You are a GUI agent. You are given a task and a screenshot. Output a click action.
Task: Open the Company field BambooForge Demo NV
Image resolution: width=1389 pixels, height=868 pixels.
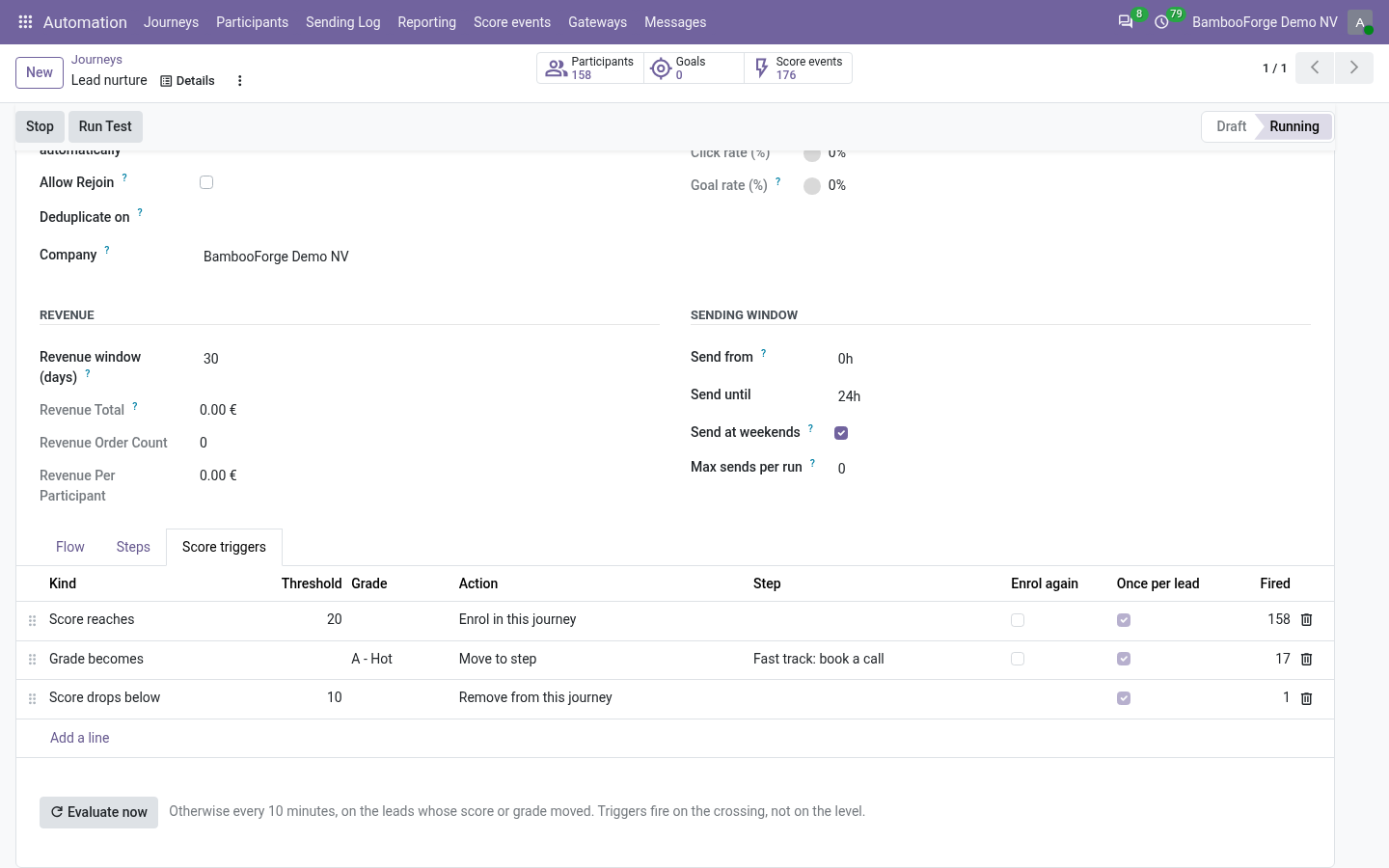(429, 257)
